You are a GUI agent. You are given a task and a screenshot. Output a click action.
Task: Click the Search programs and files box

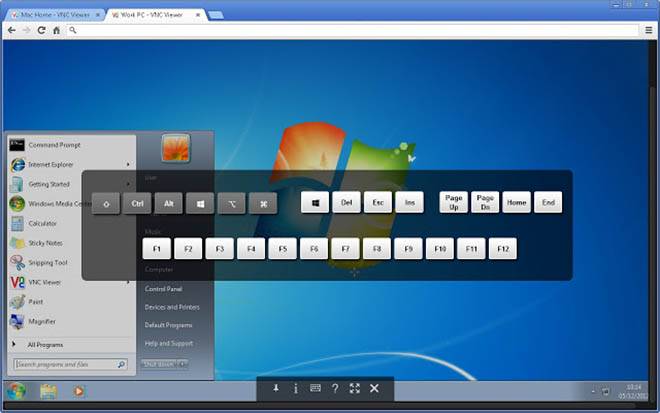[x=71, y=365]
